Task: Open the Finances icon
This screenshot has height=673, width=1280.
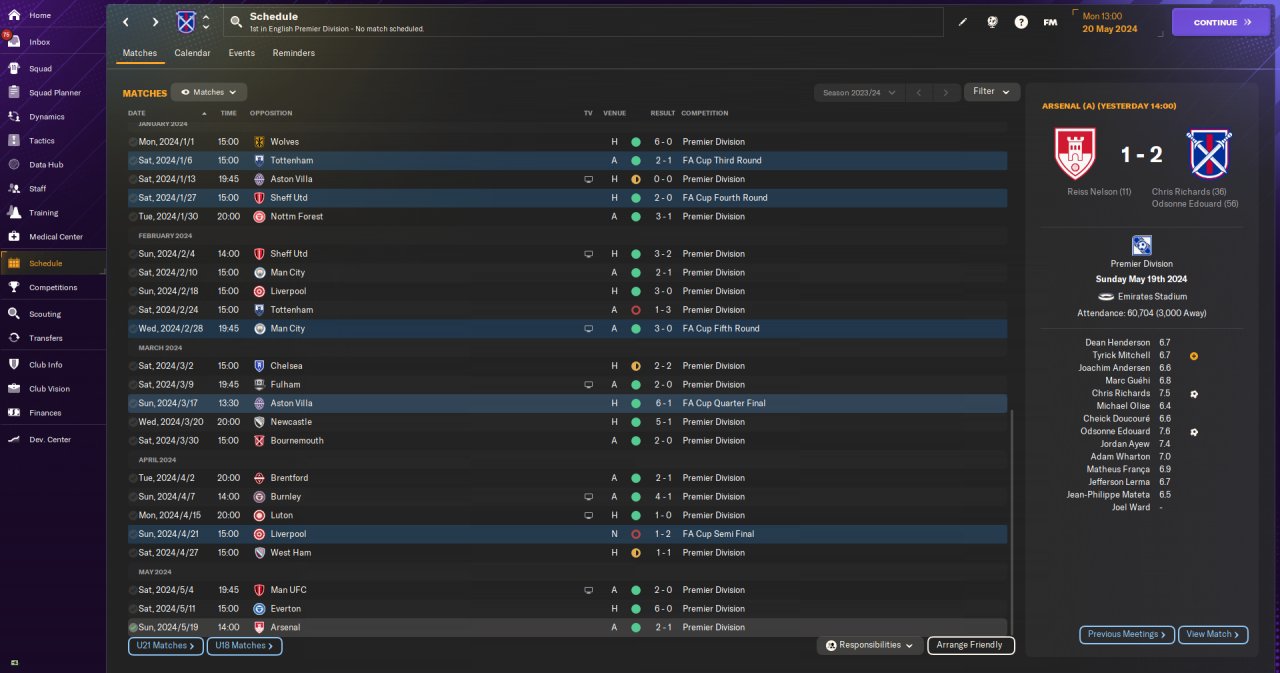Action: [x=14, y=412]
